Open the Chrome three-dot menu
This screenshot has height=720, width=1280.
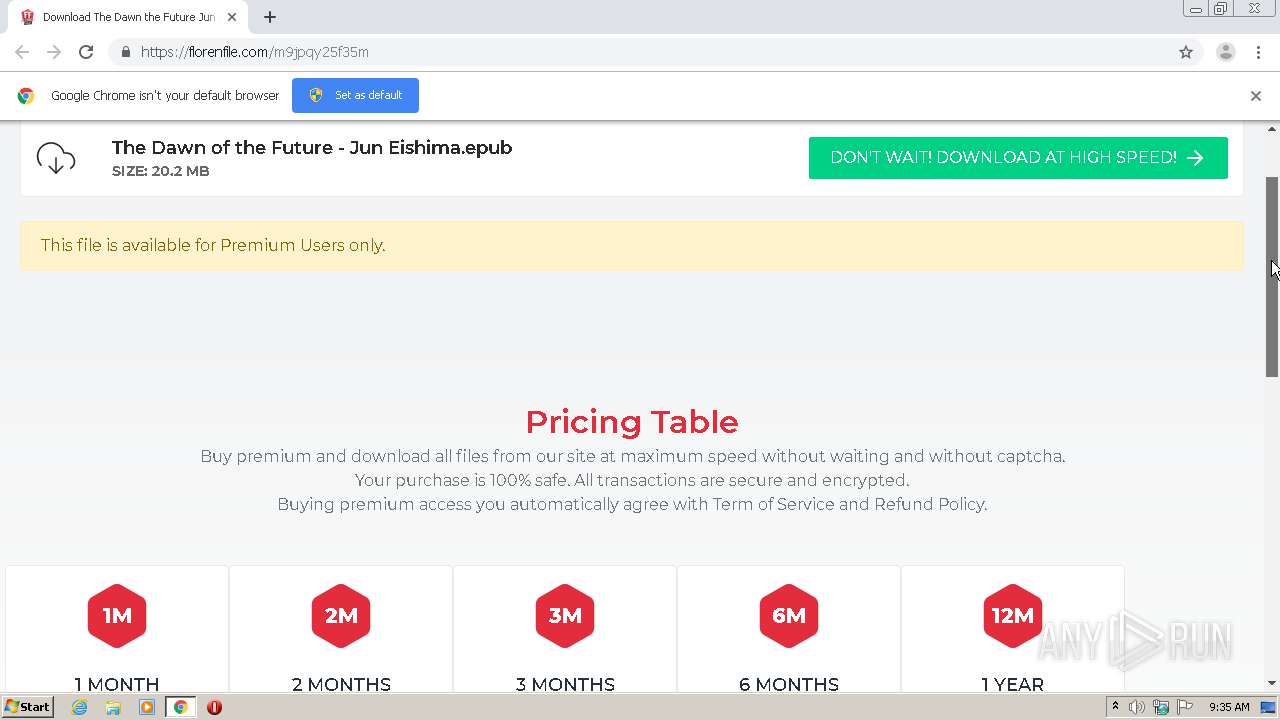(1258, 52)
